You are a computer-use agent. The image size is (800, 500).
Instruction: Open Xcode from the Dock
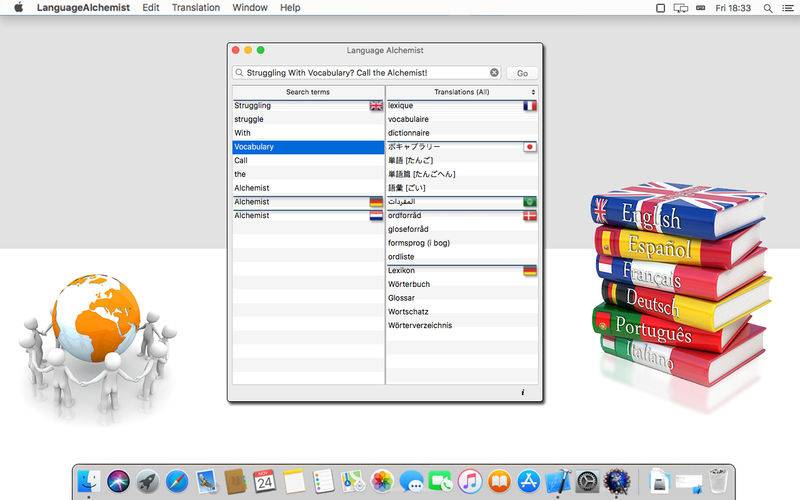[558, 482]
